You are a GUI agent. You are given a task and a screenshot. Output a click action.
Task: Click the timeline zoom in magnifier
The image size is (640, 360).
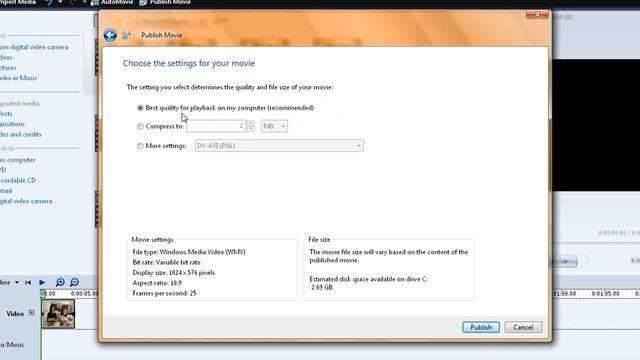click(x=60, y=282)
